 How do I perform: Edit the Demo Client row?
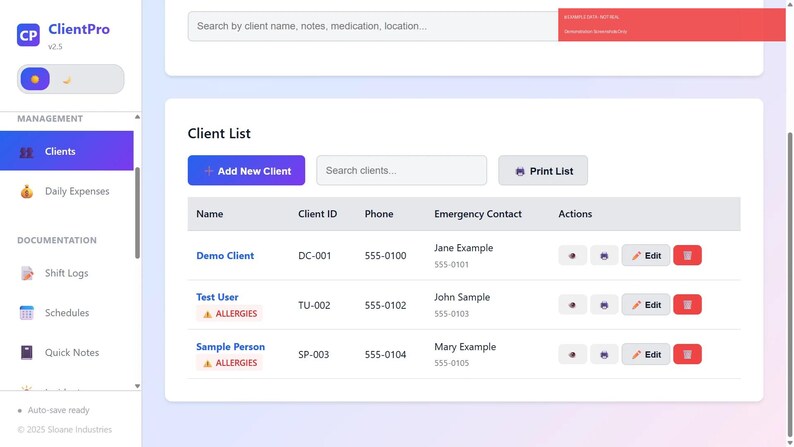coord(646,255)
